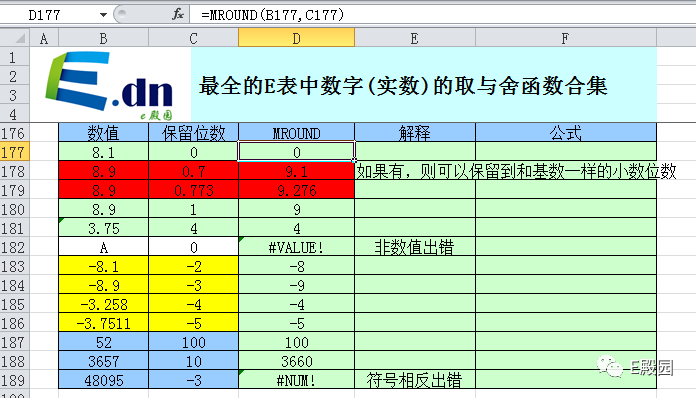The image size is (696, 398).
Task: Click red cell D179 with 9.276
Action: [297, 190]
